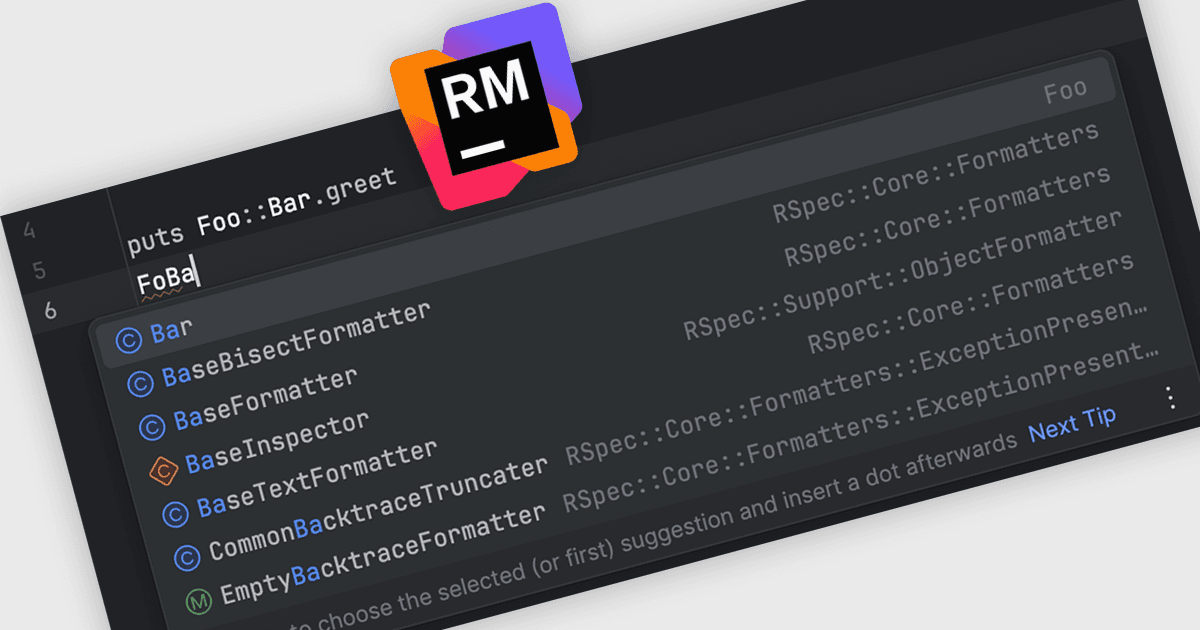Click the Next Tip link
The width and height of the screenshot is (1200, 630).
click(1073, 424)
